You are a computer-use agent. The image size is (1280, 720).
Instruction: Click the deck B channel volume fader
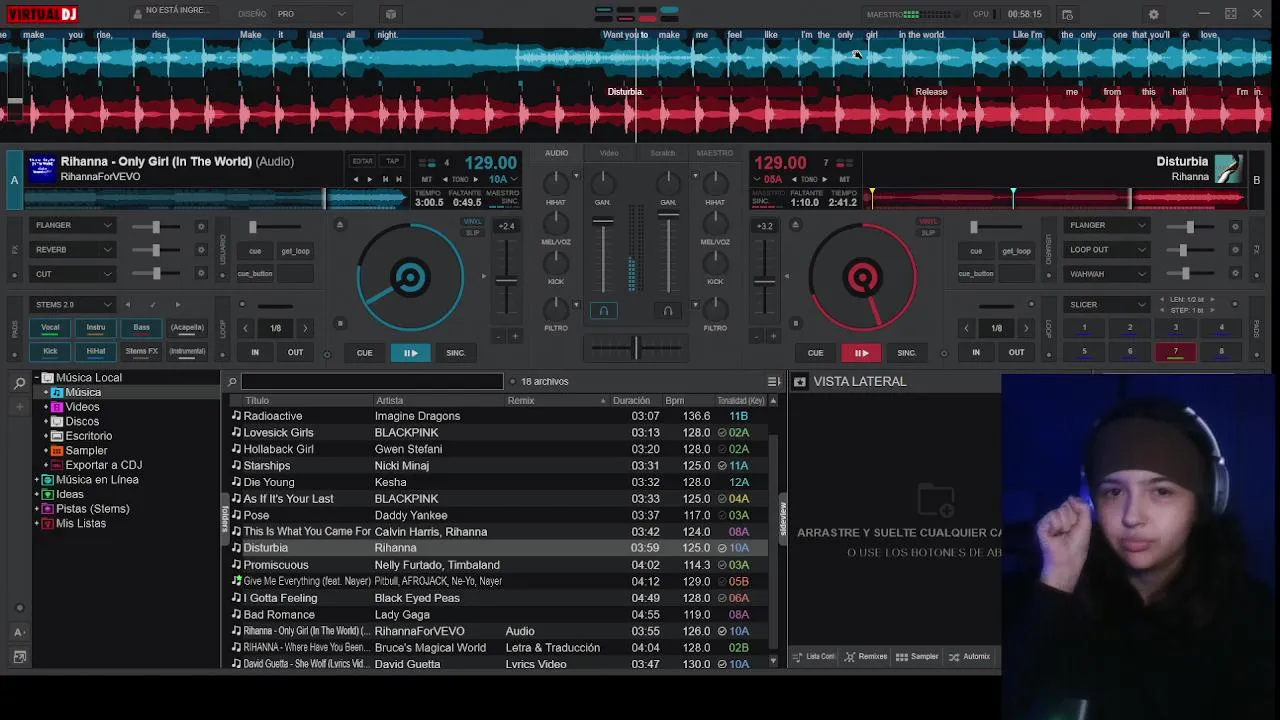(668, 214)
